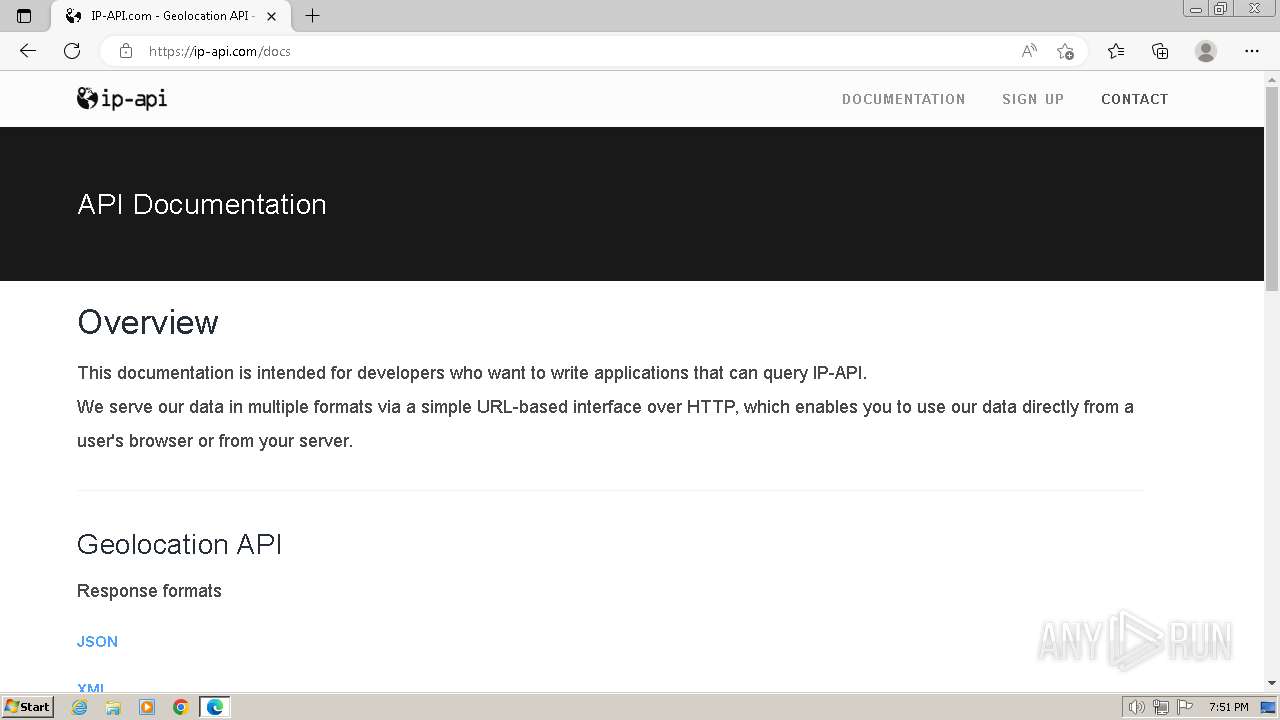
Task: Open CONTACT nav item
Action: click(x=1134, y=99)
